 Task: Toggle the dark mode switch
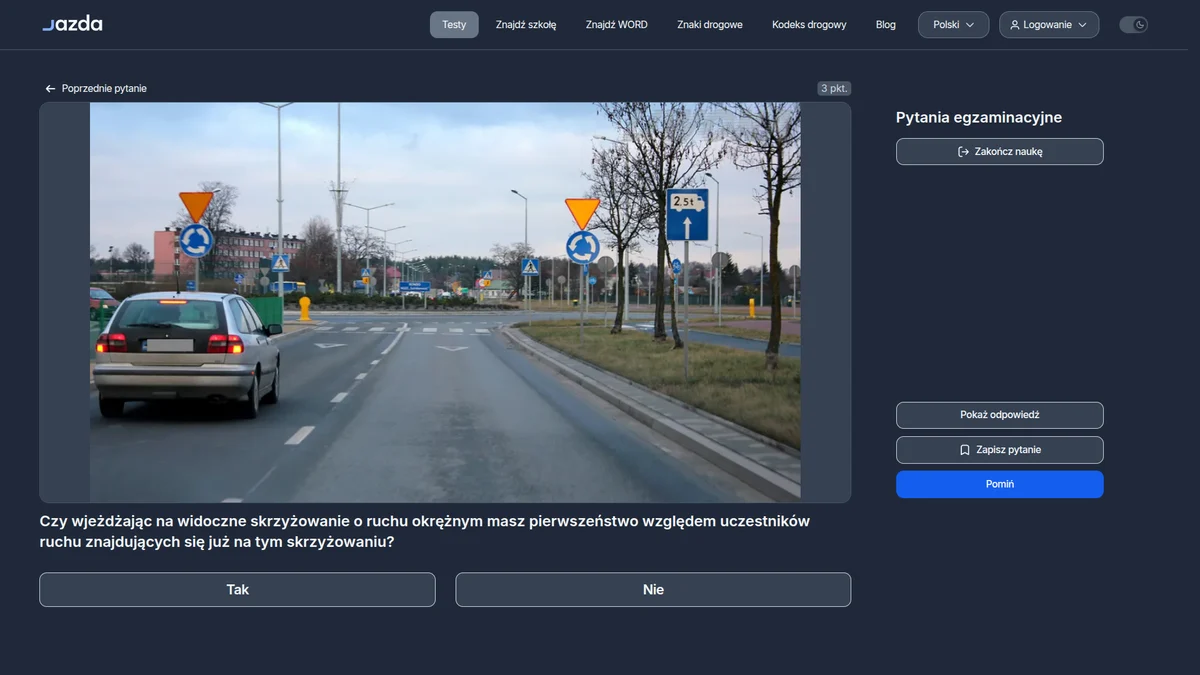[x=1133, y=25]
